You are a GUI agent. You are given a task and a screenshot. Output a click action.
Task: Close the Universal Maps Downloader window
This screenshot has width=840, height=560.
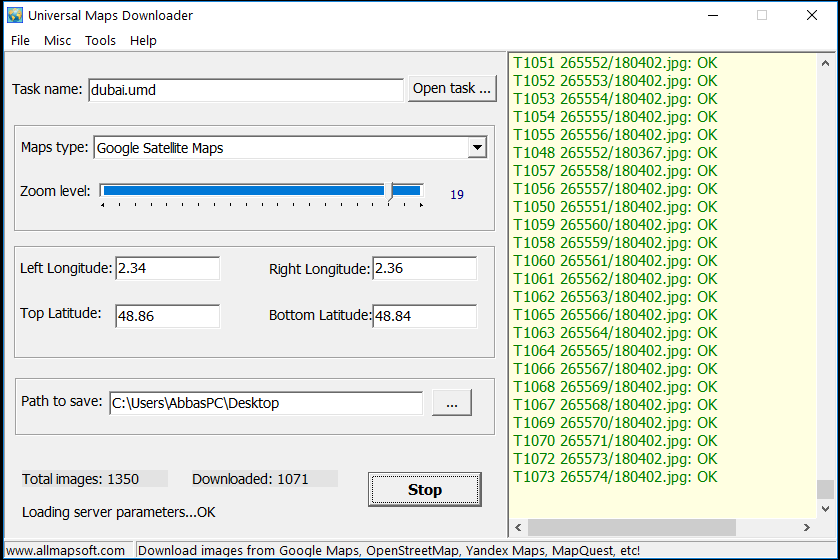coord(812,15)
